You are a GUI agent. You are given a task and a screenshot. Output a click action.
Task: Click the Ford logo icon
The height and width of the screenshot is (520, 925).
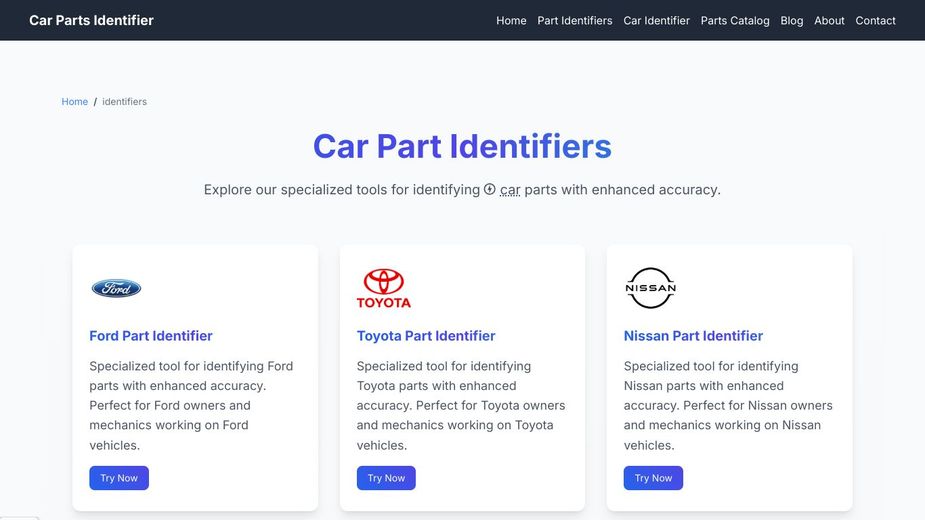(x=116, y=288)
